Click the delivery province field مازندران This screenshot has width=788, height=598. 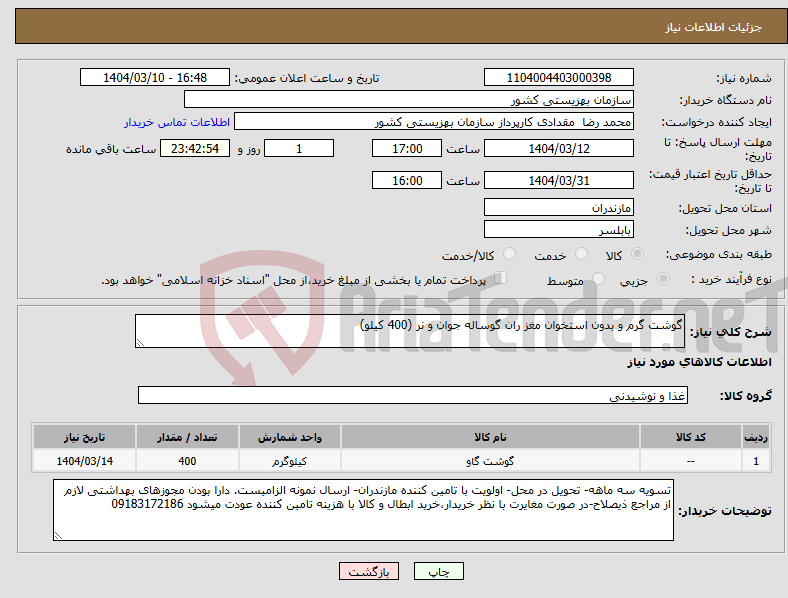click(x=558, y=207)
